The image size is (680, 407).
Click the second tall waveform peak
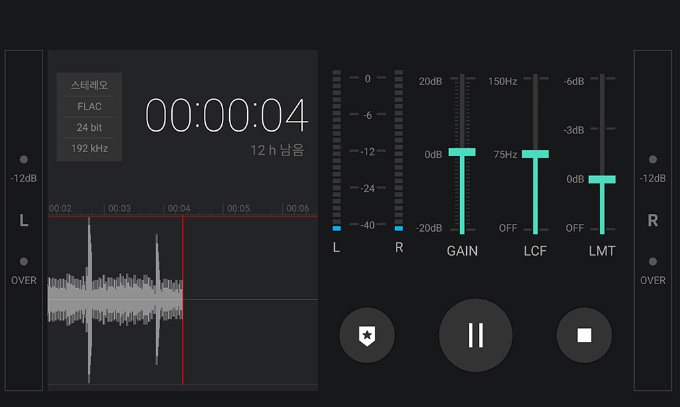point(157,299)
